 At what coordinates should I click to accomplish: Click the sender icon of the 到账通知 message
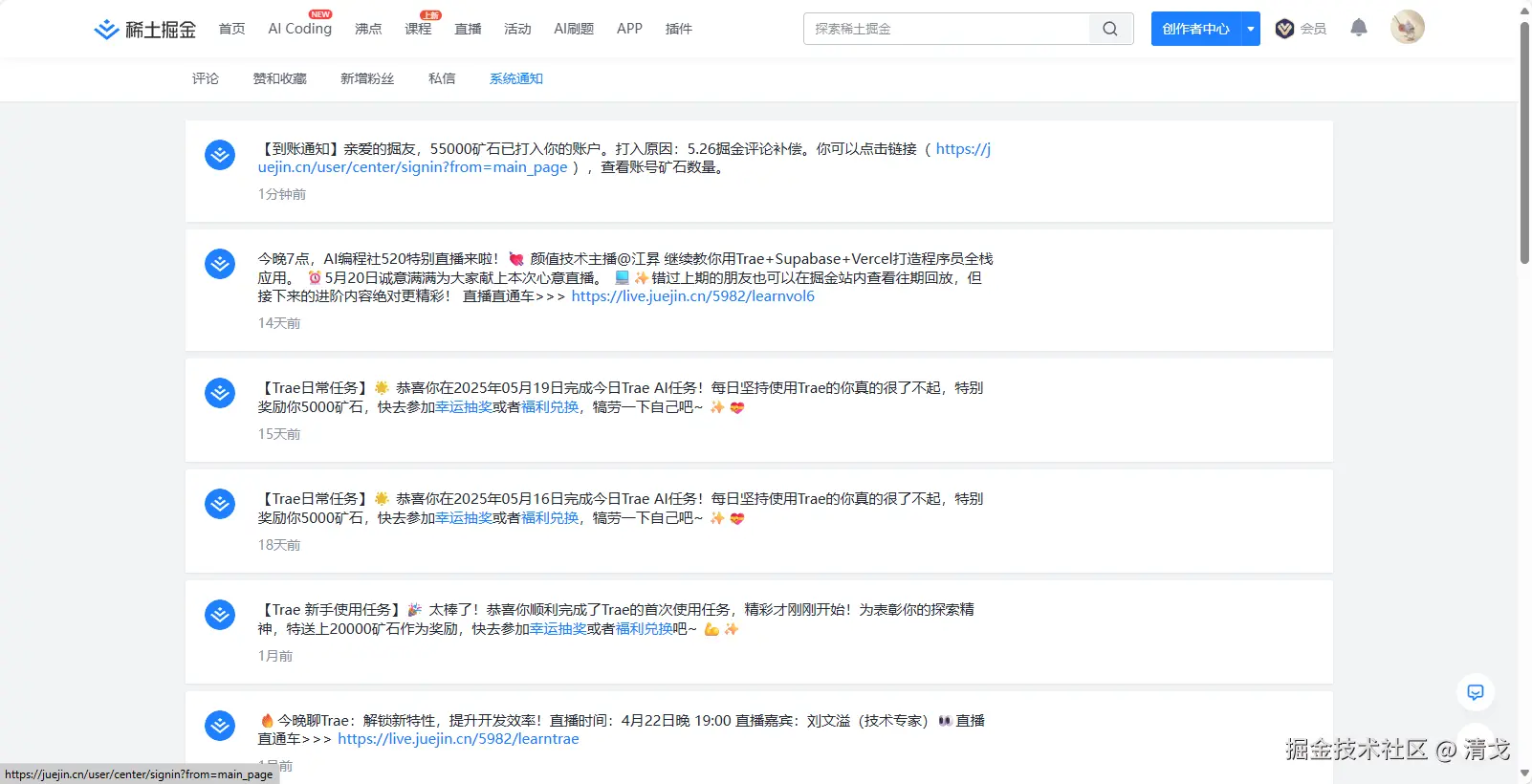pos(220,155)
